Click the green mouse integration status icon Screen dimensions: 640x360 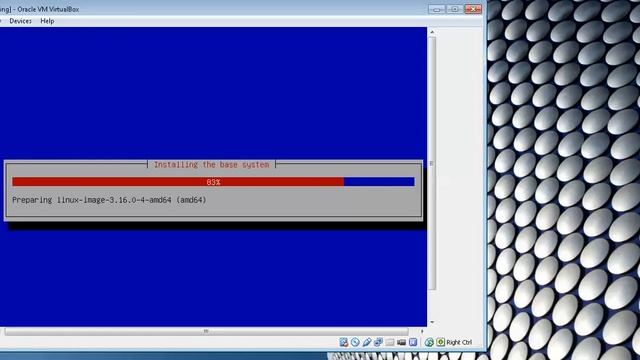[429, 342]
